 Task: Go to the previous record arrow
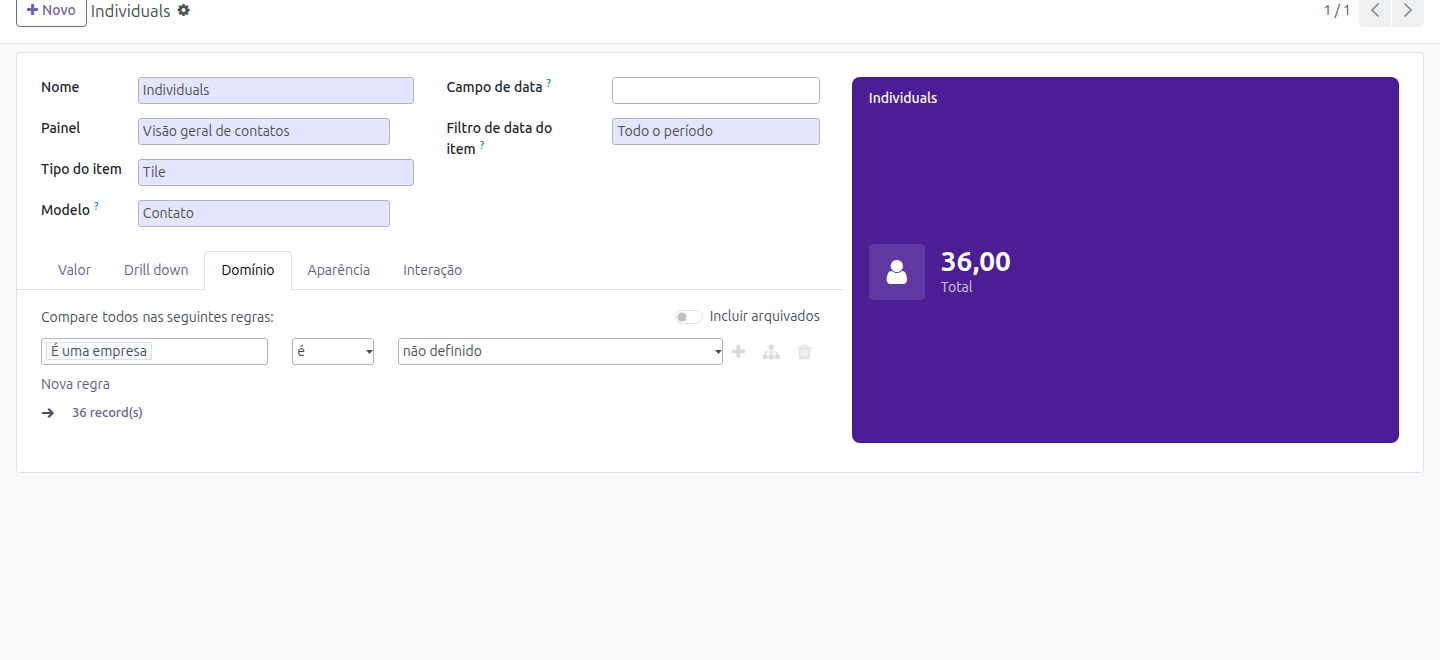pos(1375,11)
